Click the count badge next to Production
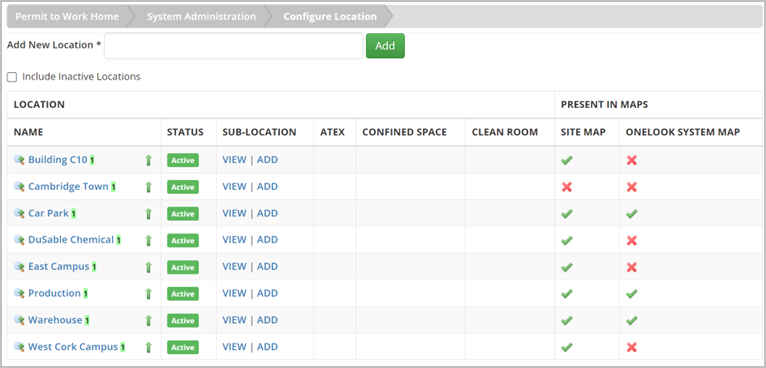Image resolution: width=766 pixels, height=368 pixels. (x=85, y=294)
